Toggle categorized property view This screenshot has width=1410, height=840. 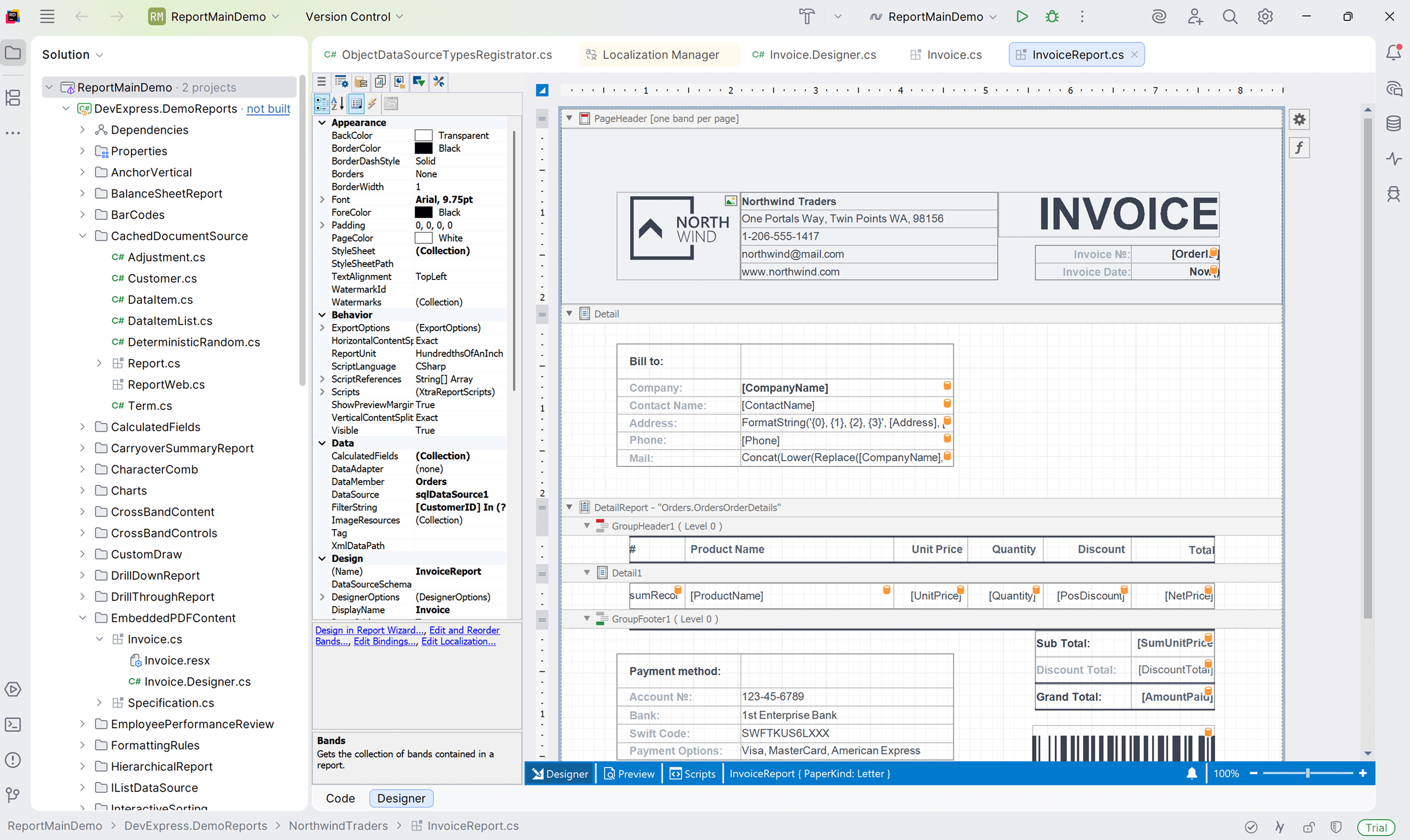[322, 103]
